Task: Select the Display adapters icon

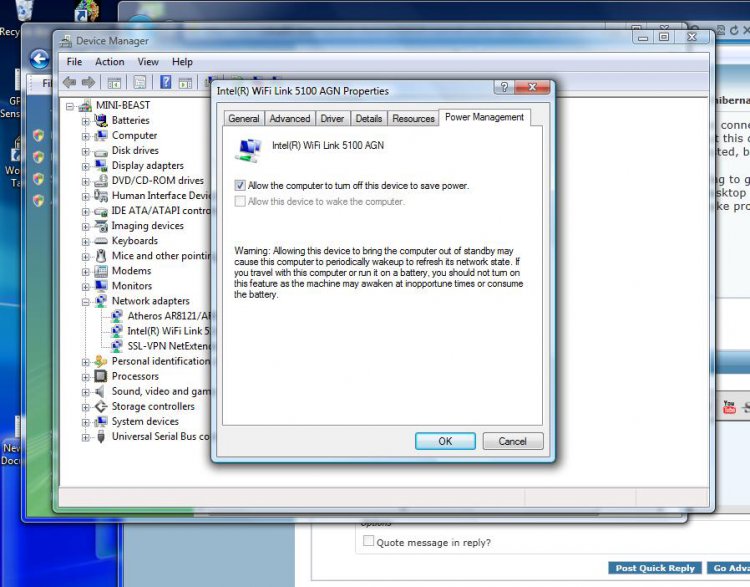Action: (101, 166)
